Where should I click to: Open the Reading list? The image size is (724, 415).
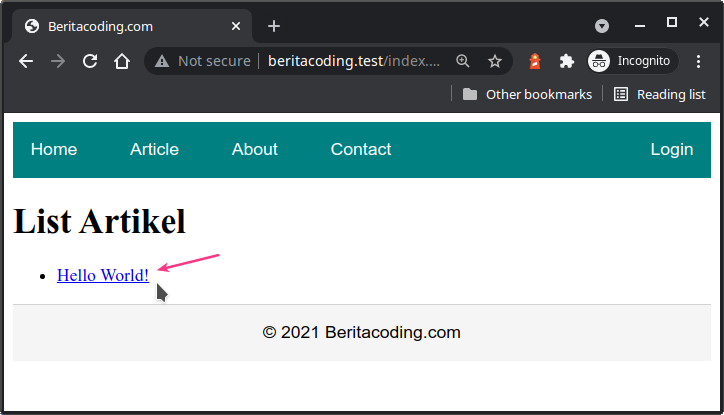[x=660, y=94]
